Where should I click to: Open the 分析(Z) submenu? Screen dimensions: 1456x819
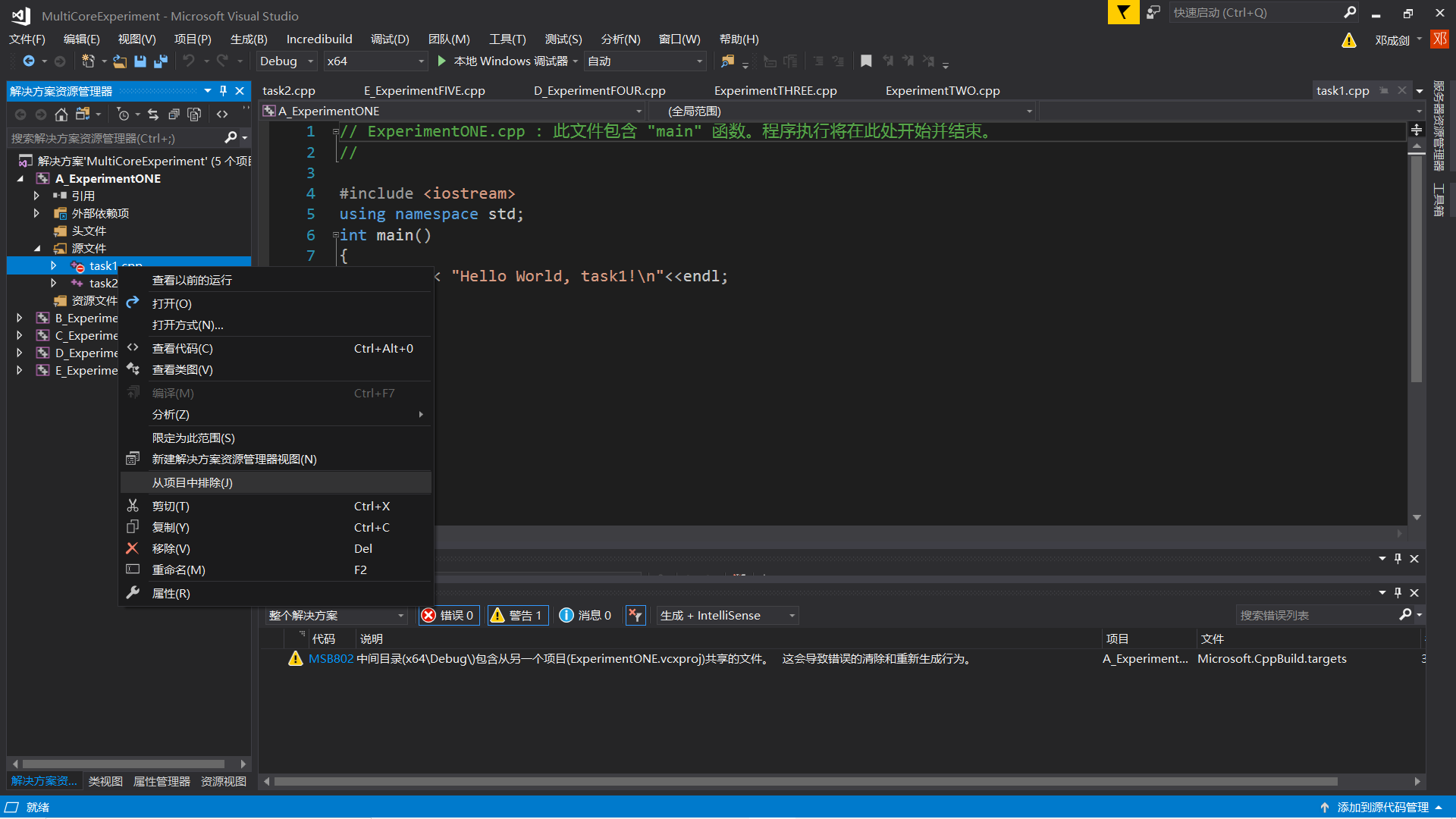tap(276, 415)
